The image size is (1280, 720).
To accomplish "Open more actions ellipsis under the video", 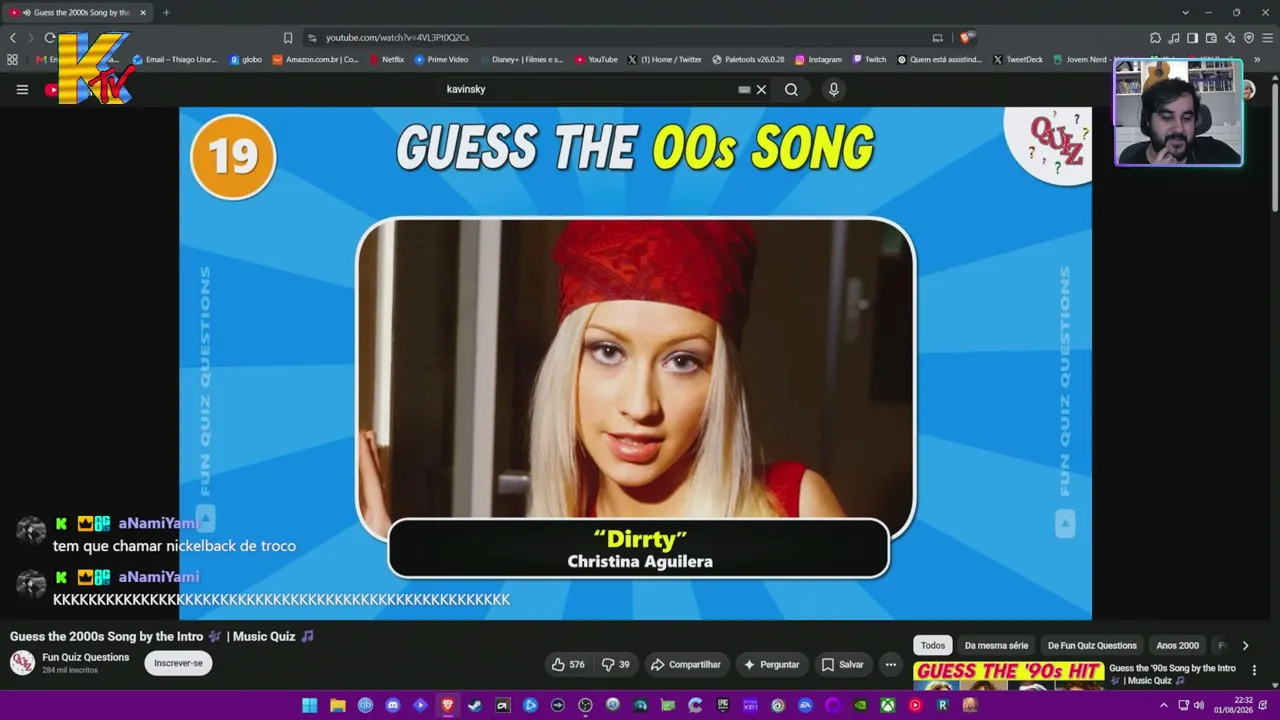I will coord(891,664).
